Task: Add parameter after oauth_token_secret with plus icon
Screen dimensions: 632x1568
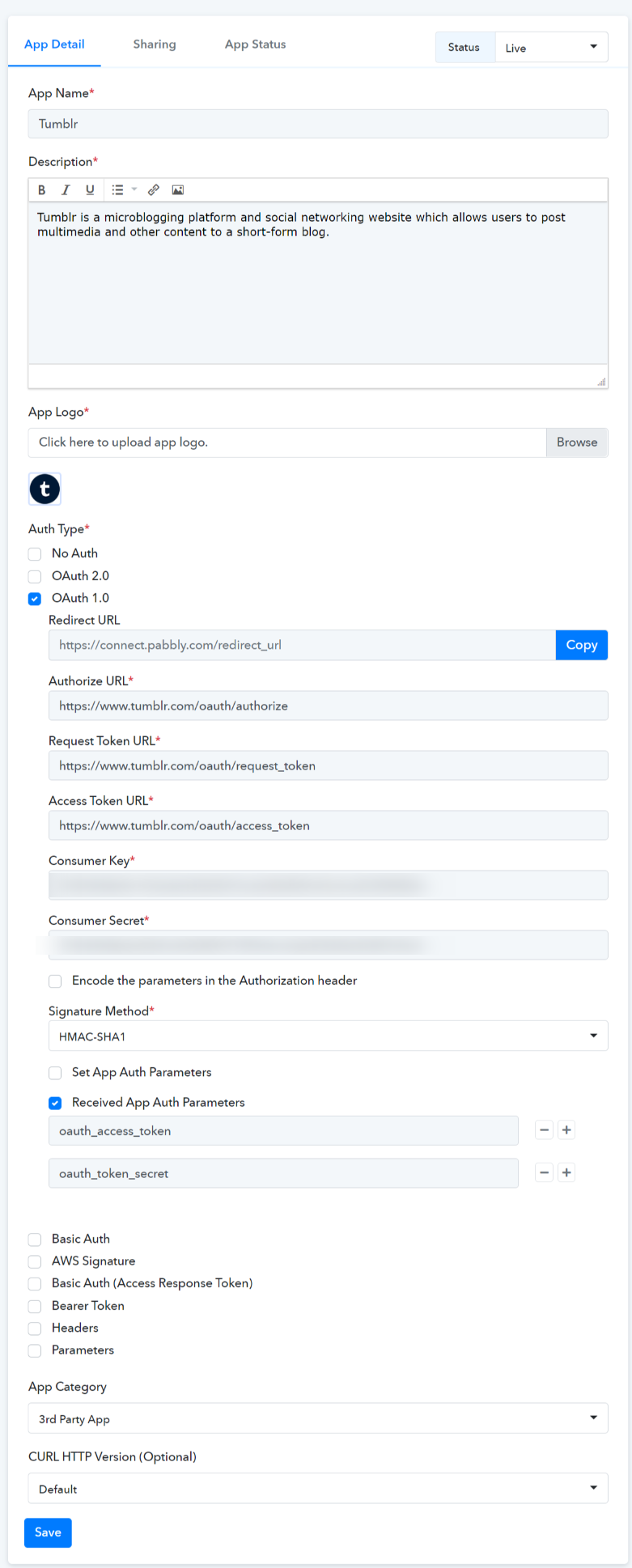Action: coord(567,1173)
